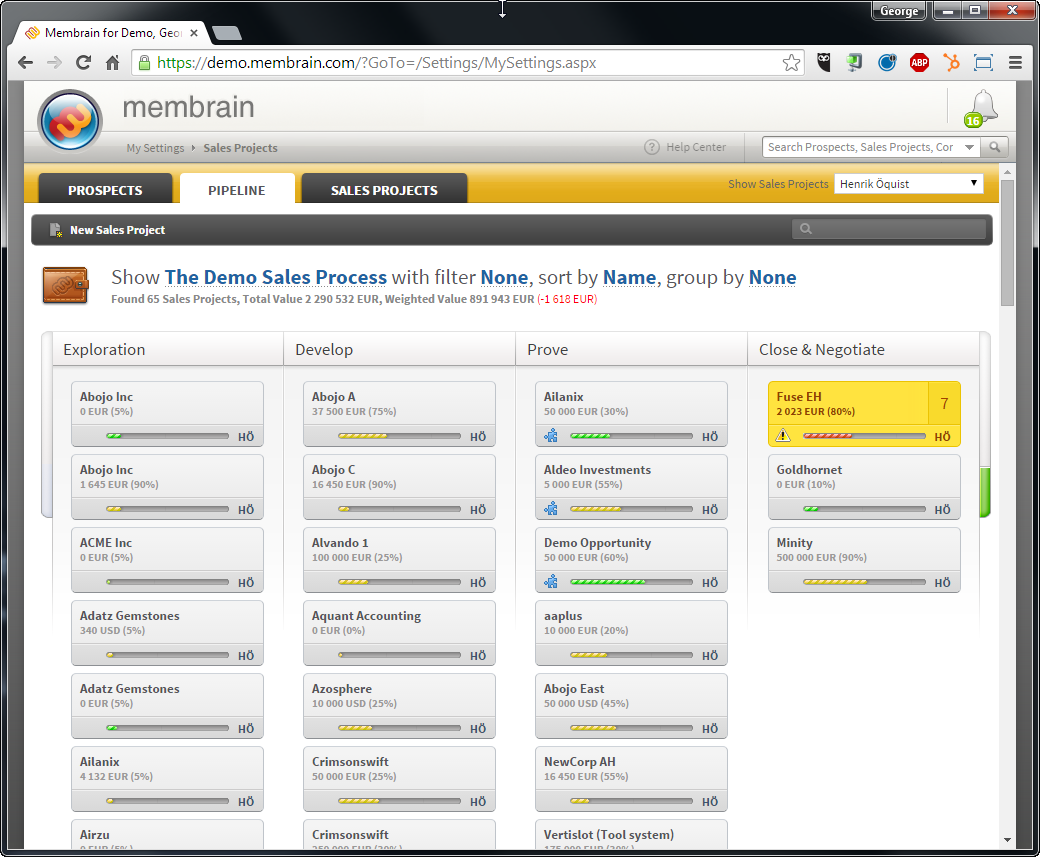The image size is (1040, 857).
Task: Click the AdBlock Plus extension icon
Action: pos(919,63)
